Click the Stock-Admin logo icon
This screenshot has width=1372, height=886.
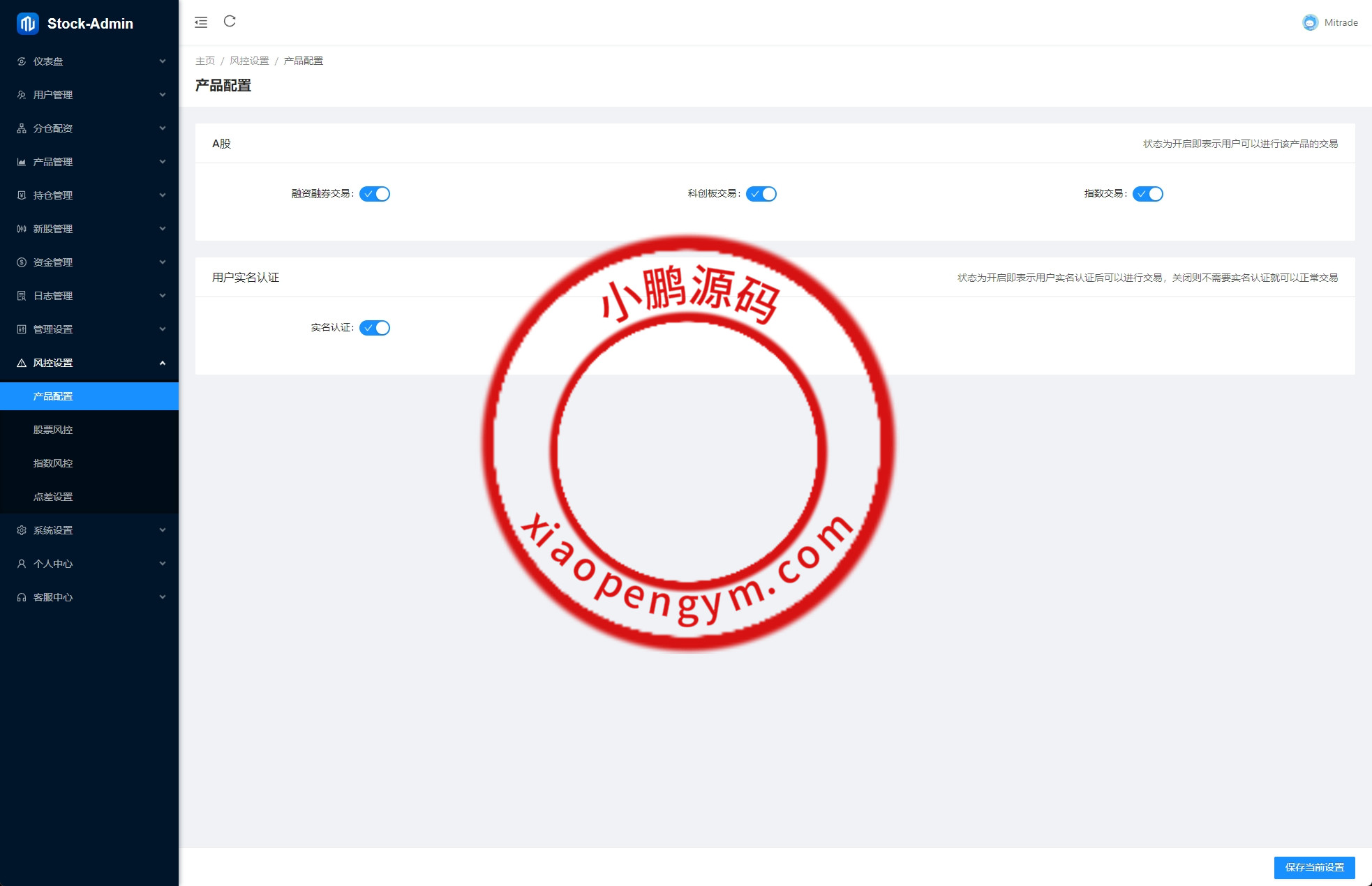pos(27,24)
